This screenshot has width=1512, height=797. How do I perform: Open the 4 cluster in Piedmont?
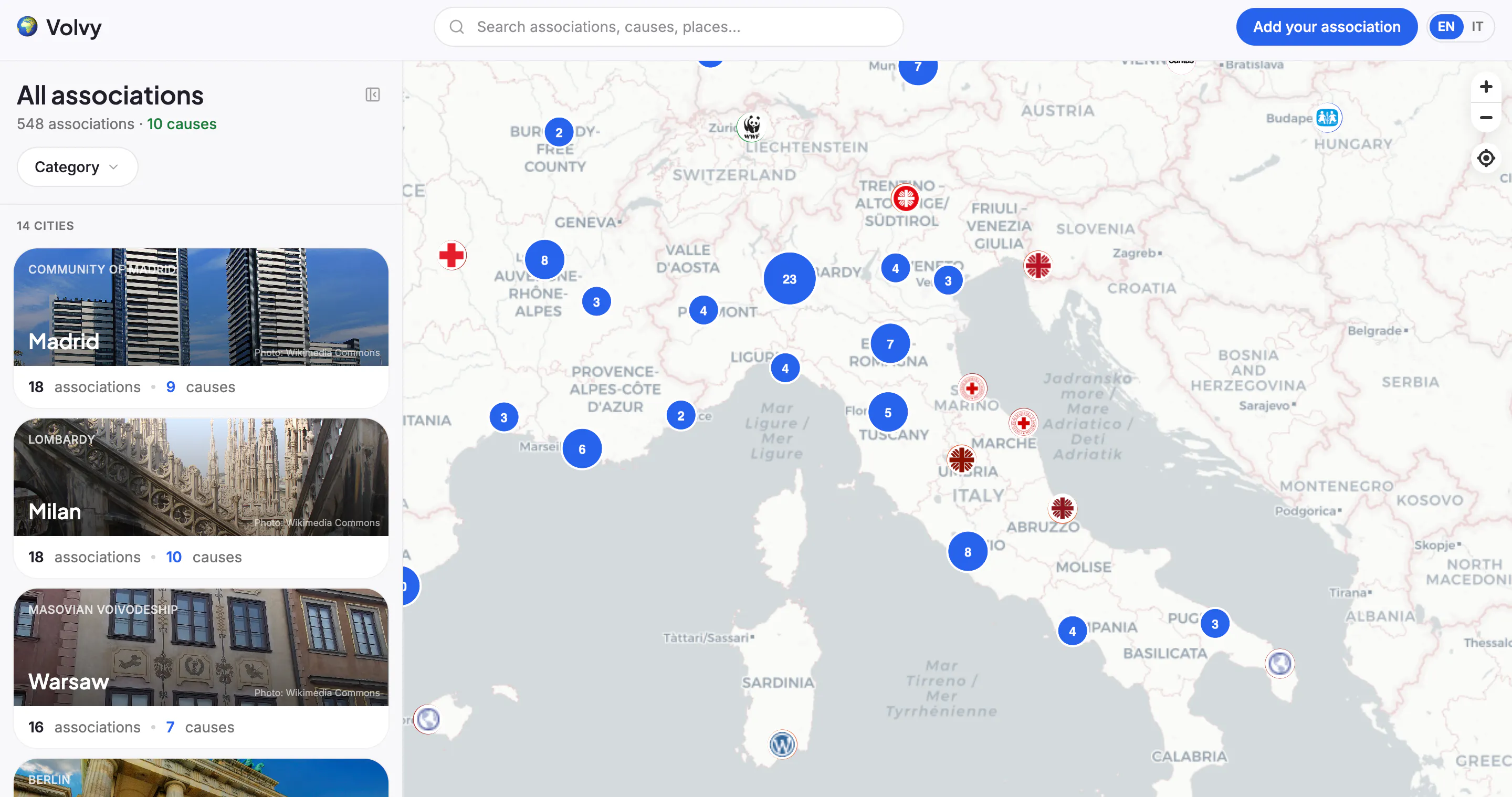(x=703, y=310)
